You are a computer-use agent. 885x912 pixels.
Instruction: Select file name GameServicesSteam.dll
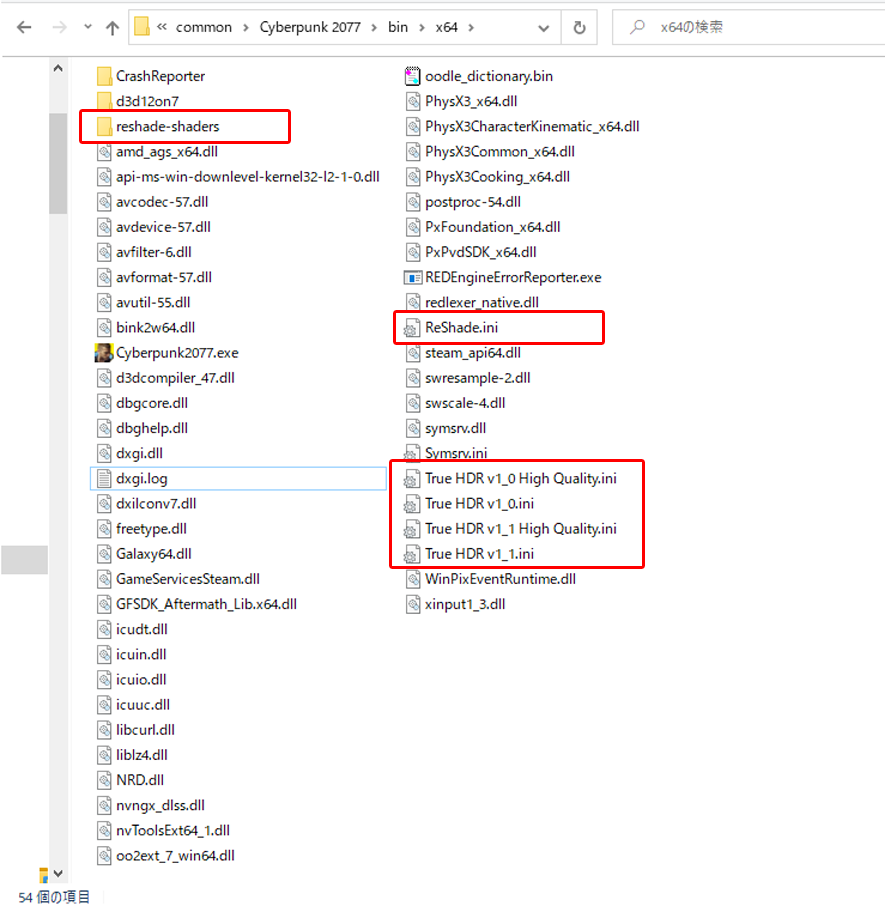coord(188,579)
